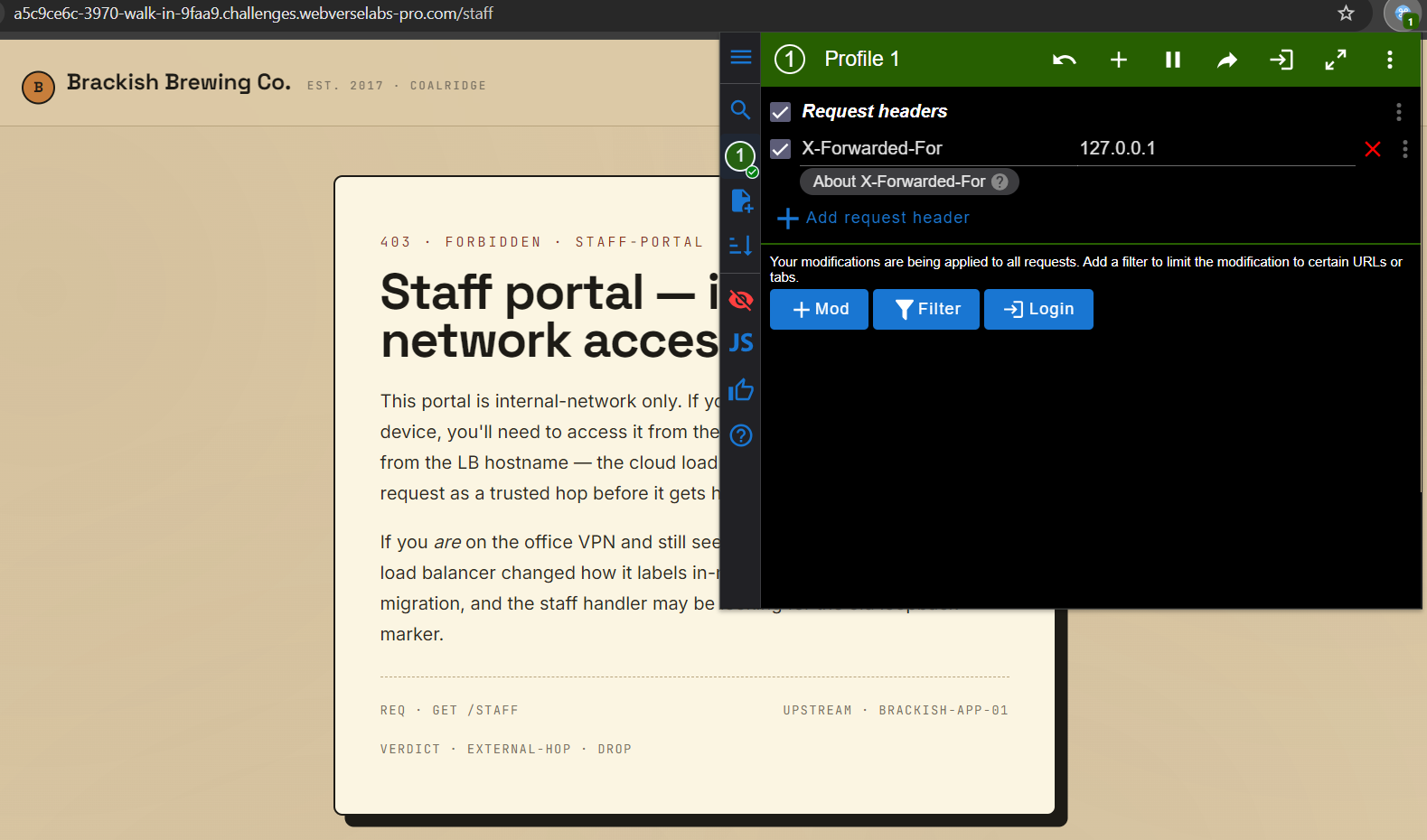Image resolution: width=1427 pixels, height=840 pixels.
Task: Click the Mod button
Action: click(x=819, y=309)
